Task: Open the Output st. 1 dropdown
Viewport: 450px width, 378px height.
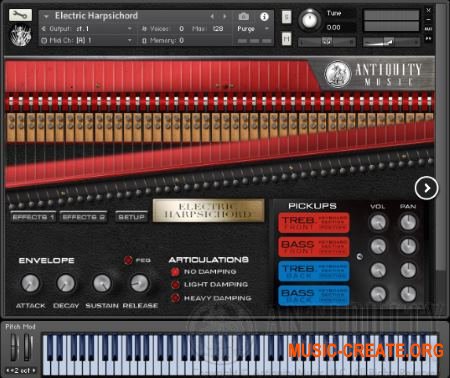Action: (x=87, y=29)
